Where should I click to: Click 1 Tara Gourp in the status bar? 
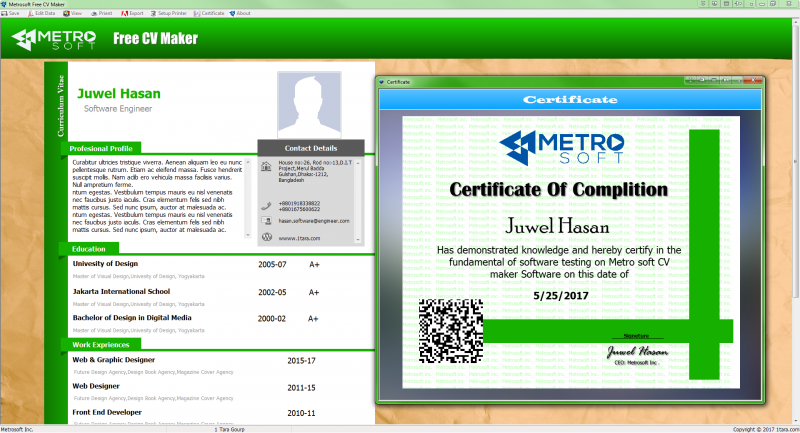click(229, 429)
